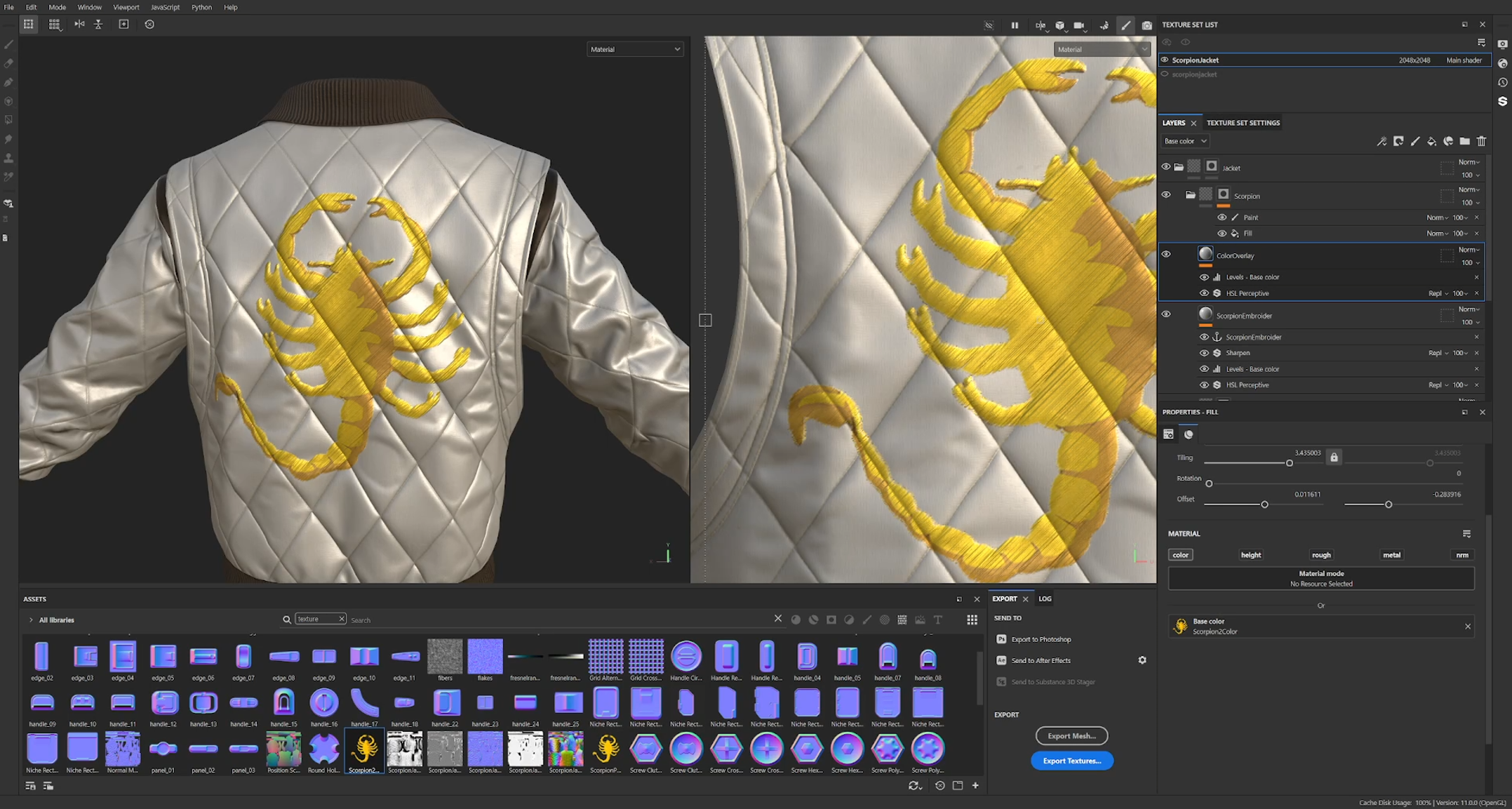Open left viewport Material dropdown
The width and height of the screenshot is (1512, 809).
tap(634, 49)
